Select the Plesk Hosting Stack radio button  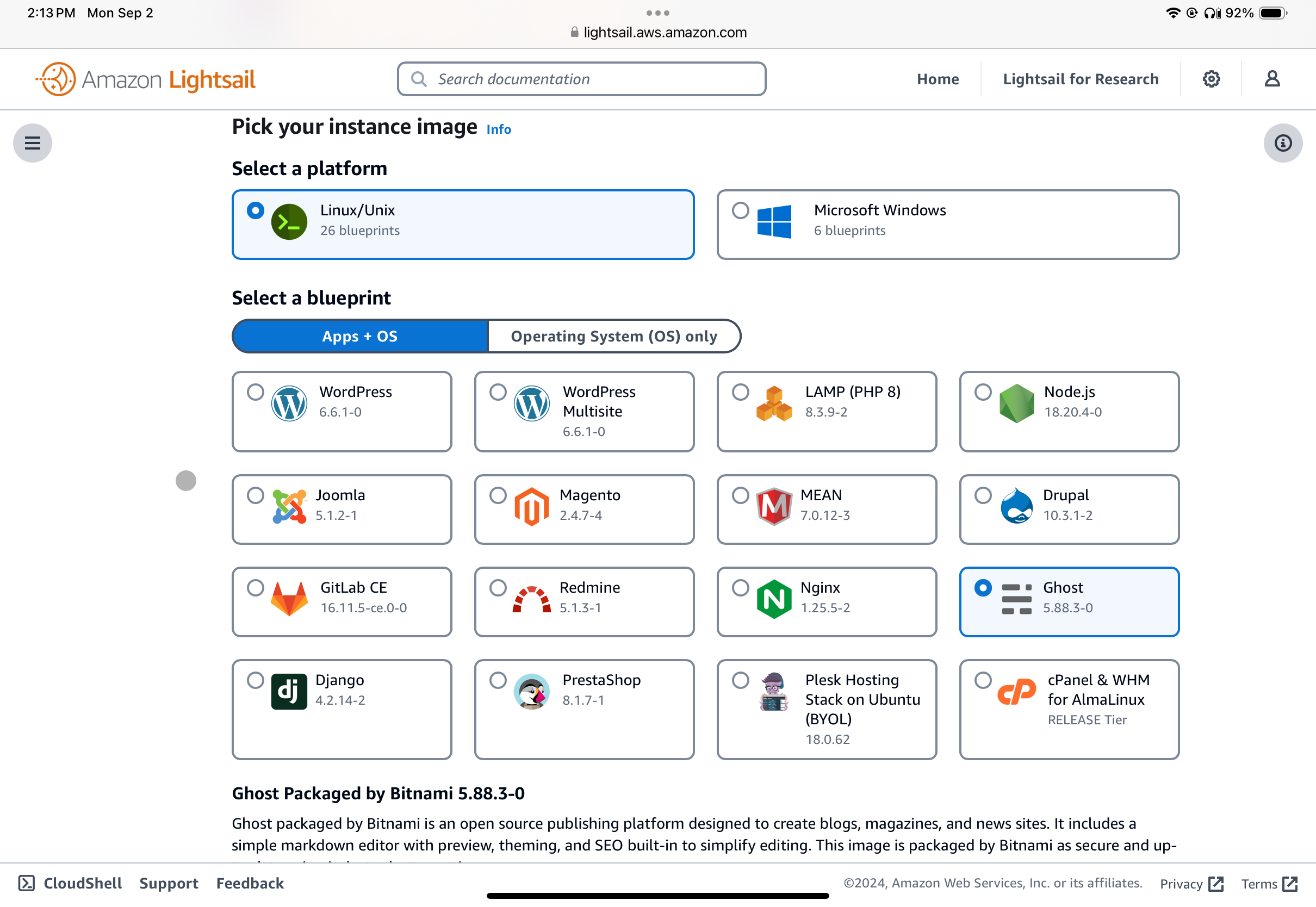[x=741, y=680]
